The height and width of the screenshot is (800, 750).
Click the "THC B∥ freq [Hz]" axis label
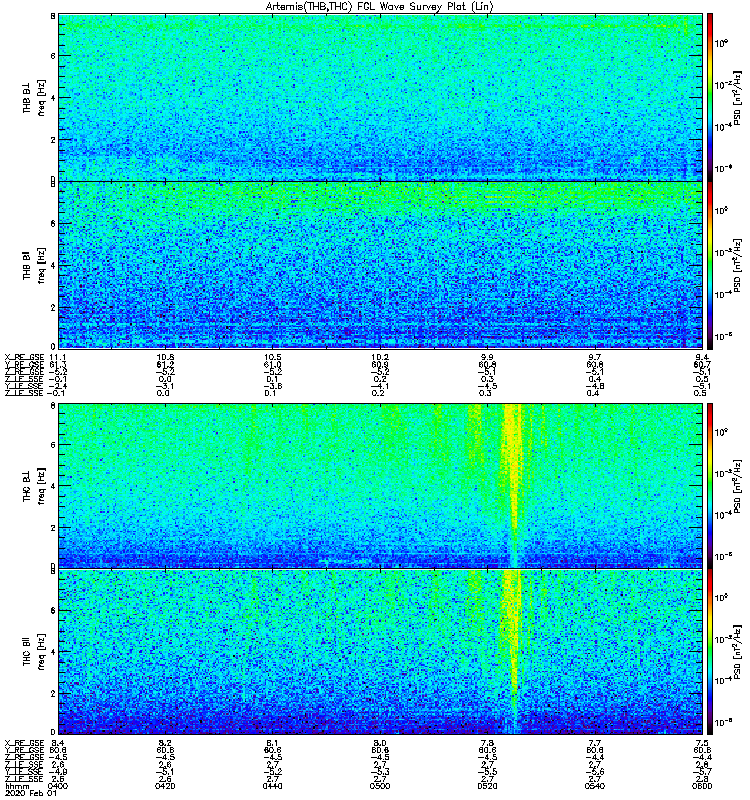(34, 652)
